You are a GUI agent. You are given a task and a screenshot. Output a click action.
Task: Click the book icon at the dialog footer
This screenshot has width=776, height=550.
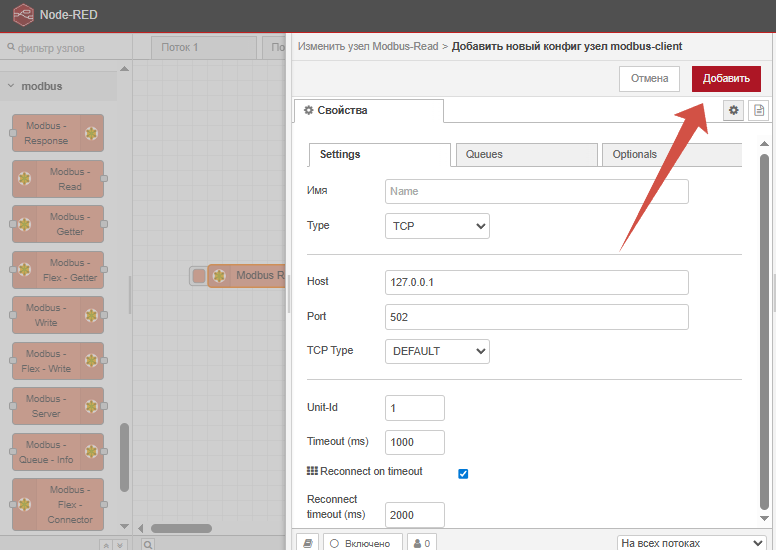308,543
